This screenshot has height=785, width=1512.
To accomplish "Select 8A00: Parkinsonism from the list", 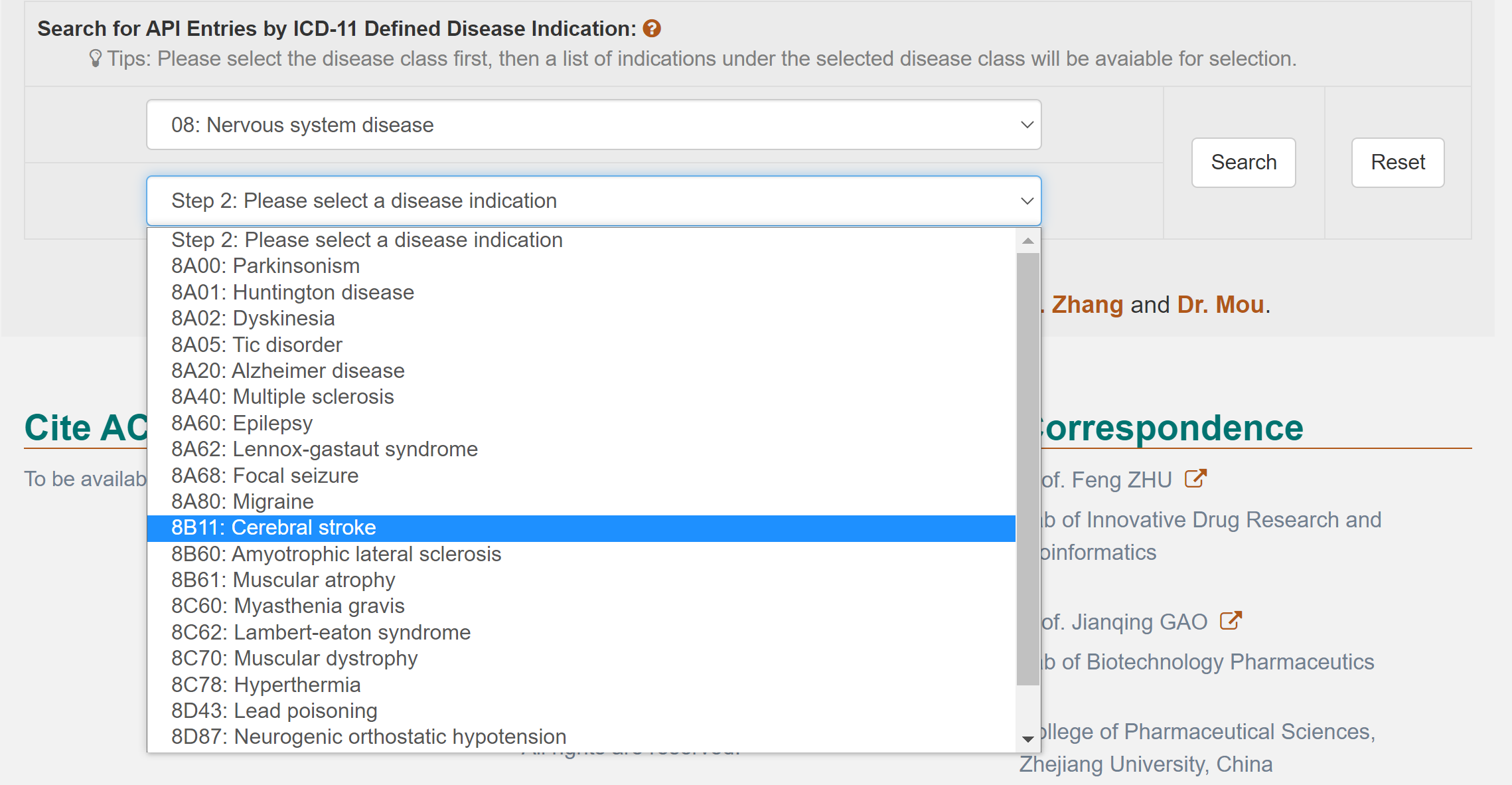I will [x=265, y=266].
